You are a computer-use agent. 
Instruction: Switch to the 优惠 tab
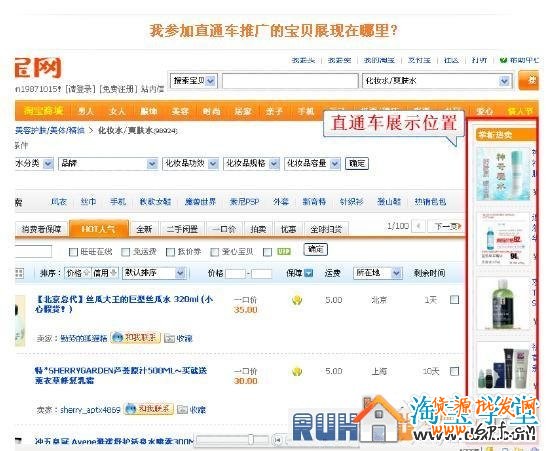[x=288, y=229]
